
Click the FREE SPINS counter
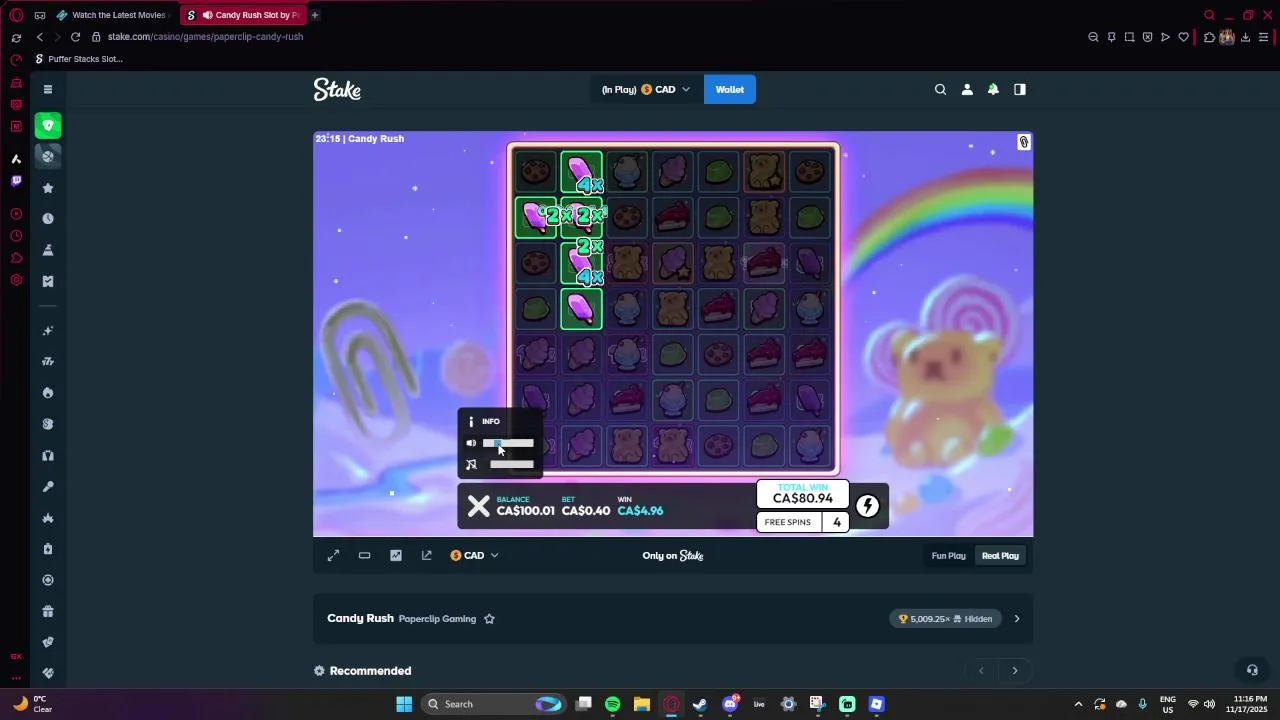coord(803,522)
